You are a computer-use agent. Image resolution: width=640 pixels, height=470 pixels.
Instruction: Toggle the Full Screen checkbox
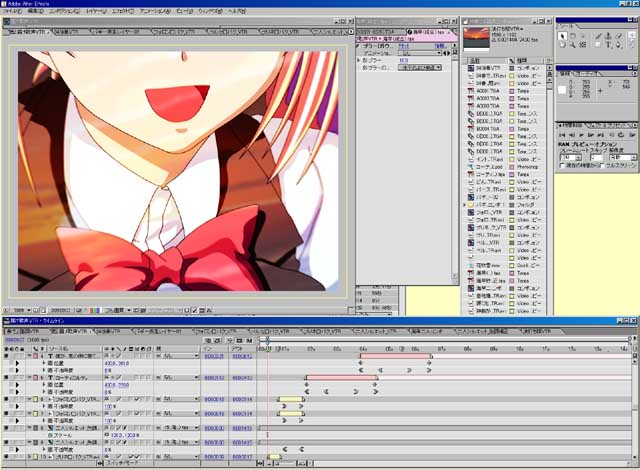point(602,165)
